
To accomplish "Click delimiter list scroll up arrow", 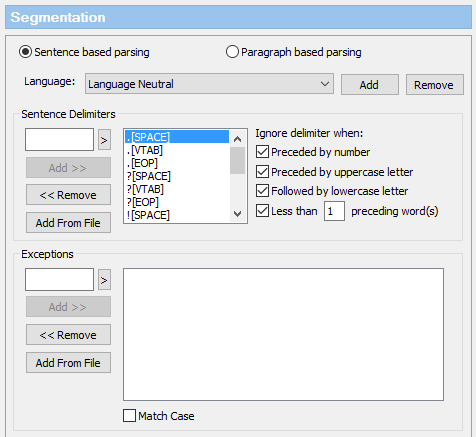I will tap(237, 139).
